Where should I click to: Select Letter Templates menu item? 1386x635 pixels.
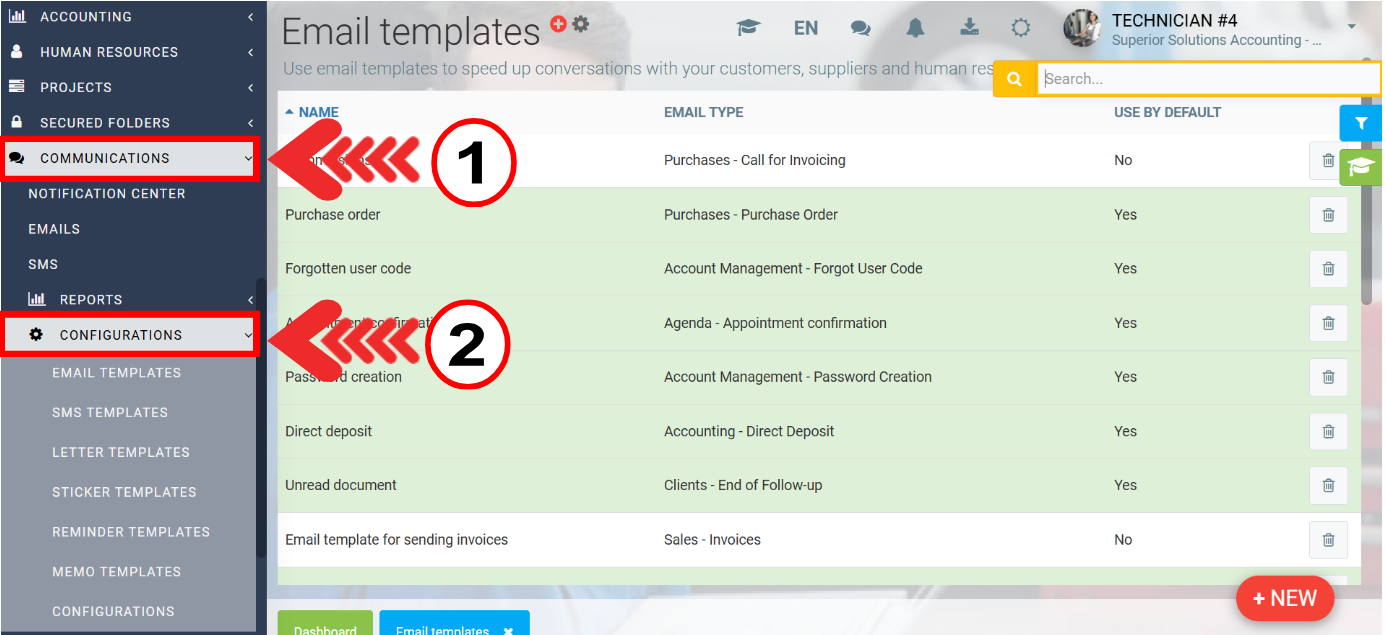(121, 453)
